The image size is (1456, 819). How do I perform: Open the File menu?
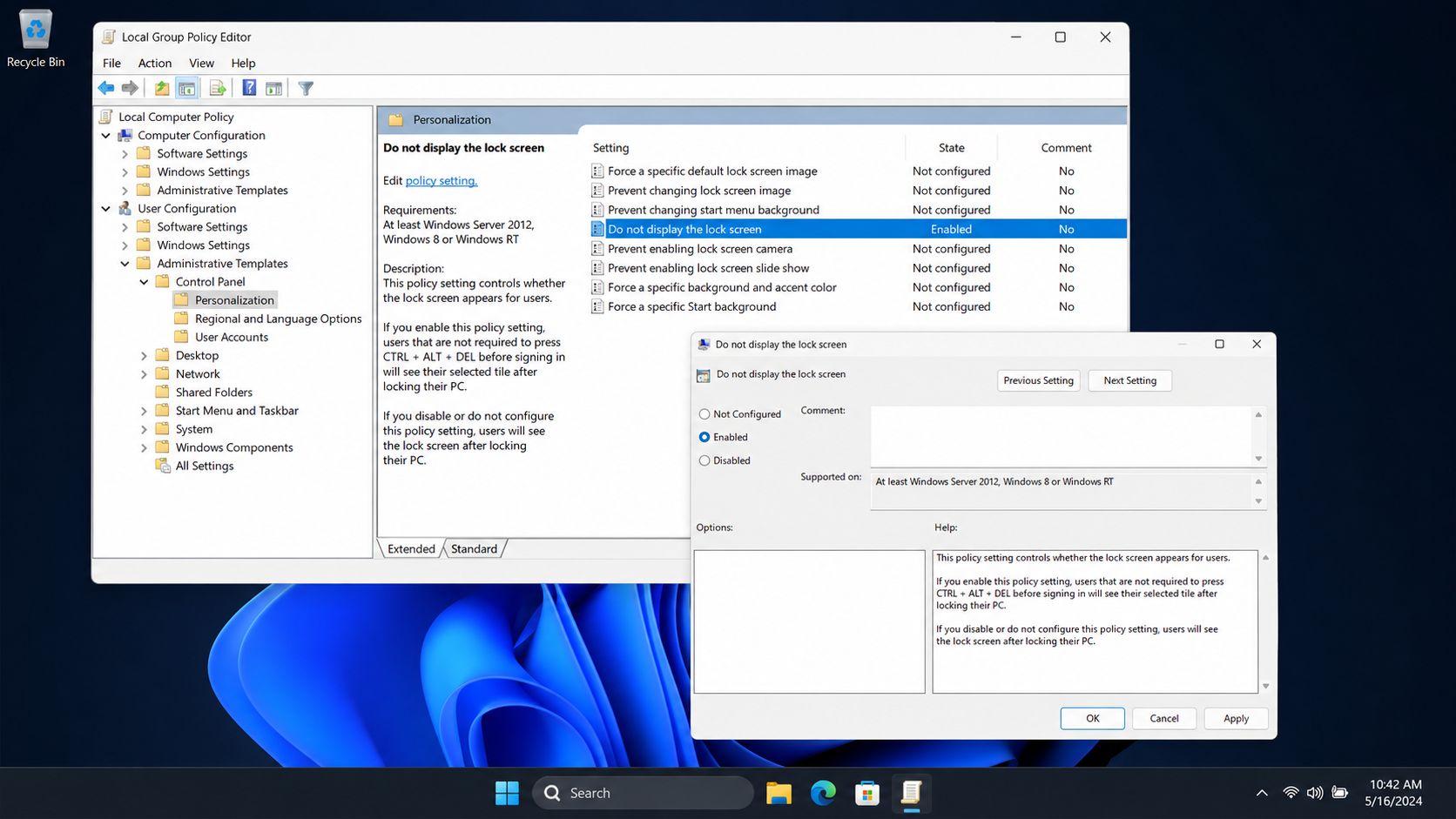point(111,63)
